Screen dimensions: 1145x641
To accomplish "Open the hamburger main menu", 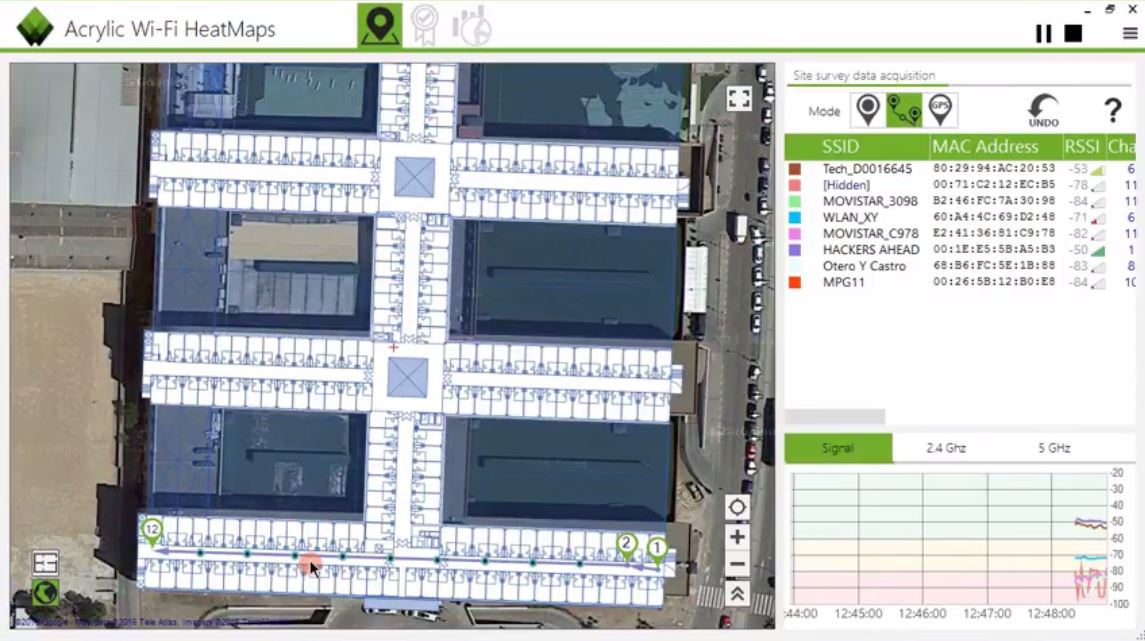I will click(1130, 34).
